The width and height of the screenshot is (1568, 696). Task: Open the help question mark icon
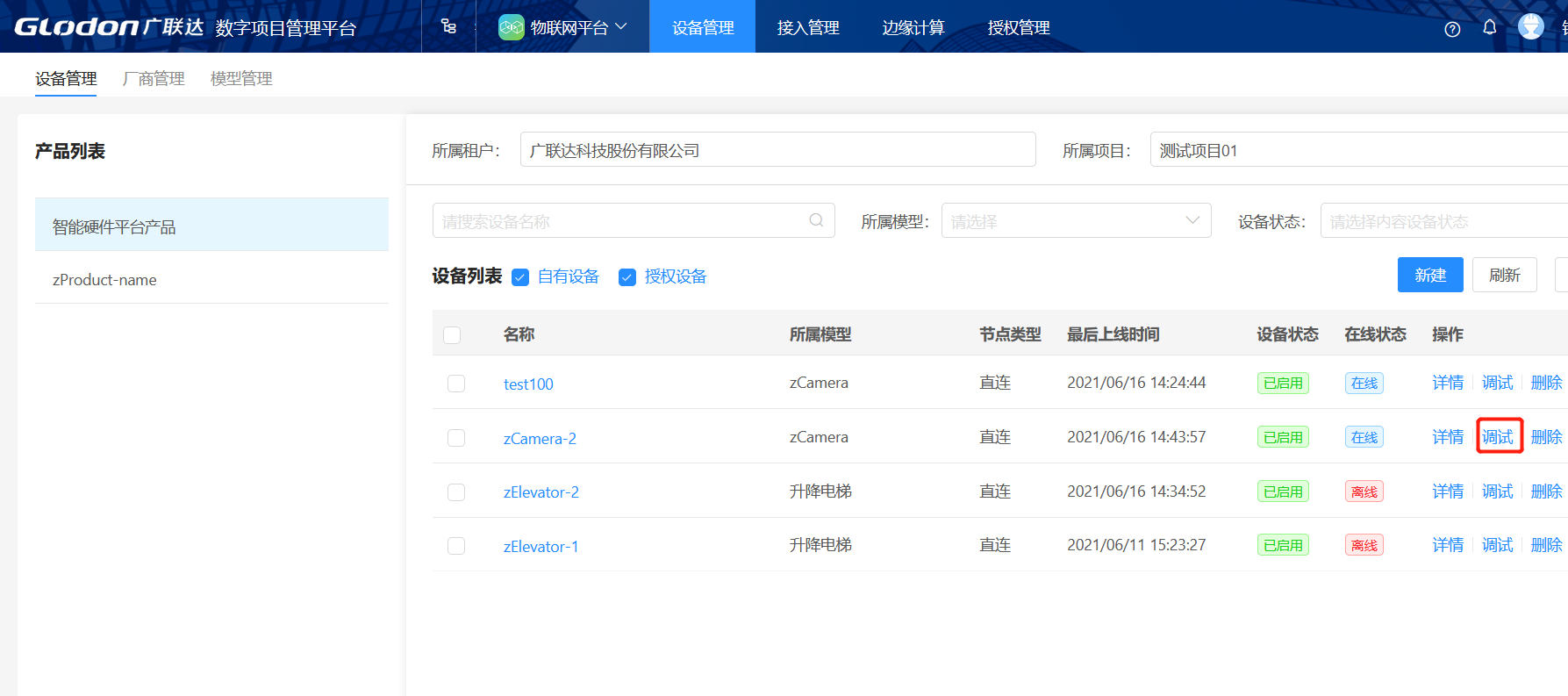pyautogui.click(x=1452, y=29)
